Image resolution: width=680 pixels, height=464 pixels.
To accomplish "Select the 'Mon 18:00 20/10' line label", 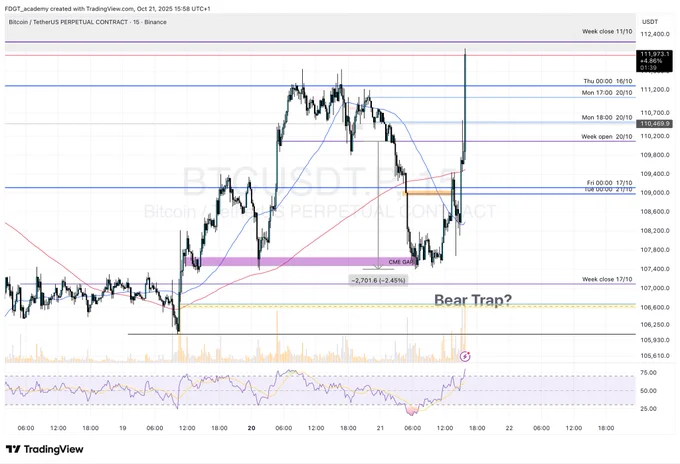I will point(607,118).
